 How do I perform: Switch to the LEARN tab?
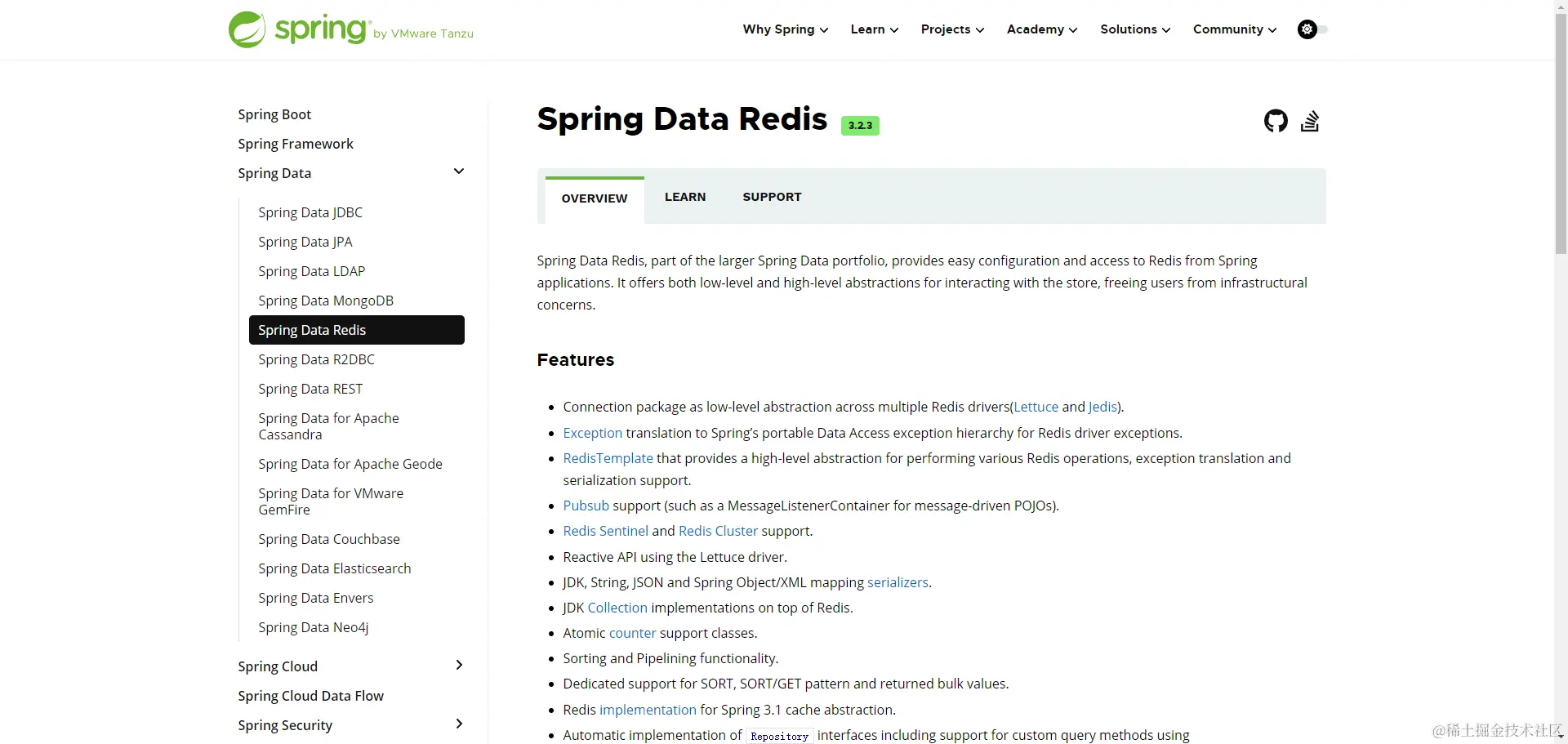point(685,197)
